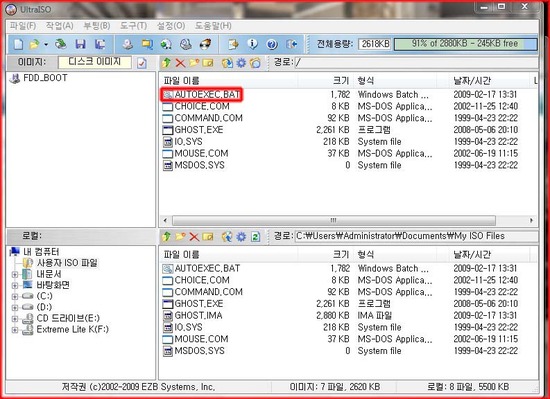Select FDD_BOOT in the image tree
The image size is (550, 399).
45,78
